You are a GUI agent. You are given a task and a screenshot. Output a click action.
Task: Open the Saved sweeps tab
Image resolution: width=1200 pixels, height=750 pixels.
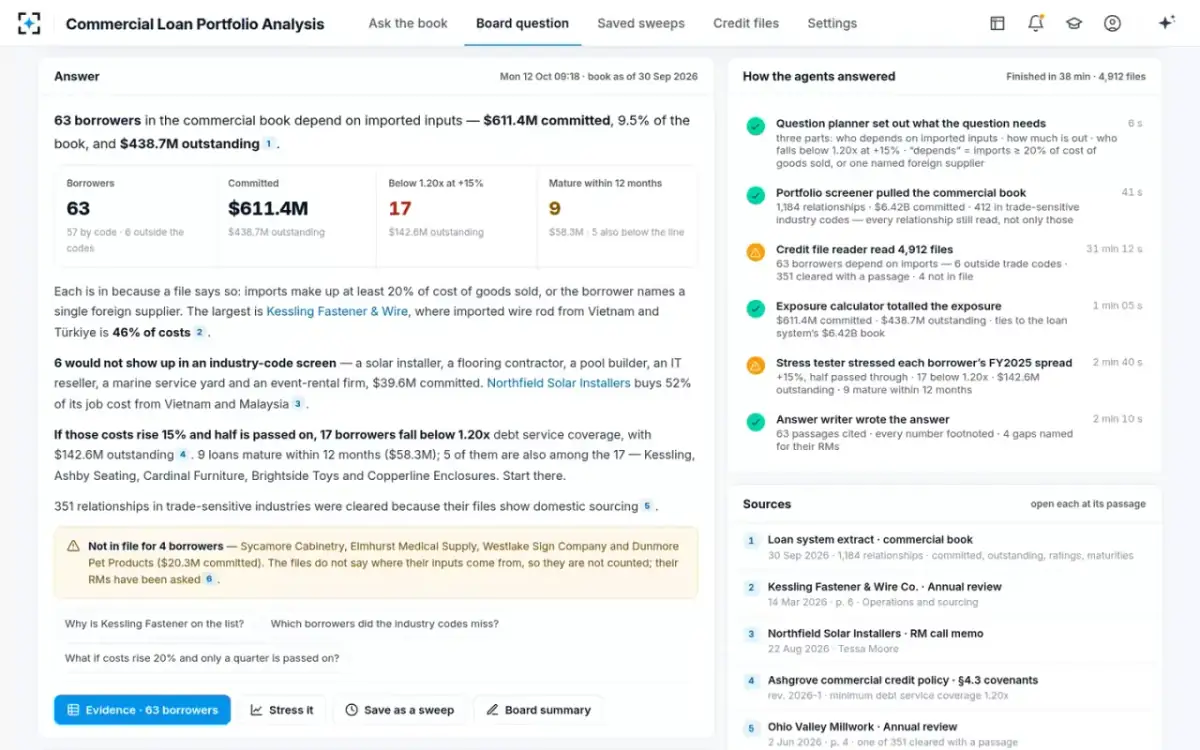point(641,23)
